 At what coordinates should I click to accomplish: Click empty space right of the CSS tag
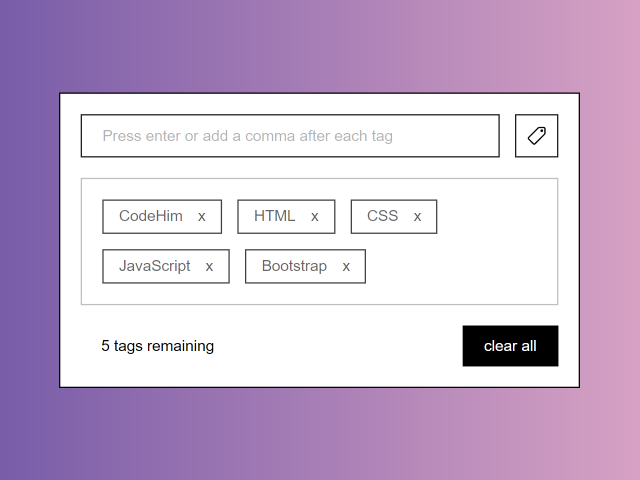(496, 217)
